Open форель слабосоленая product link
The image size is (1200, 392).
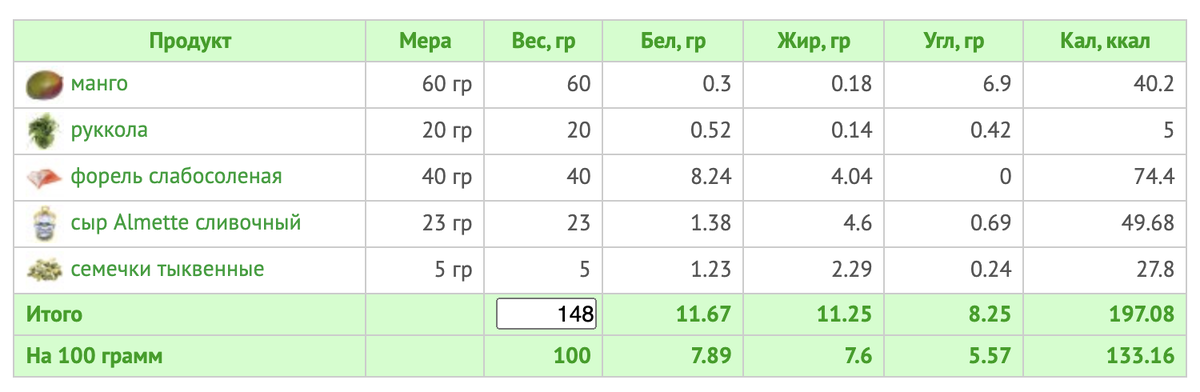(x=176, y=177)
